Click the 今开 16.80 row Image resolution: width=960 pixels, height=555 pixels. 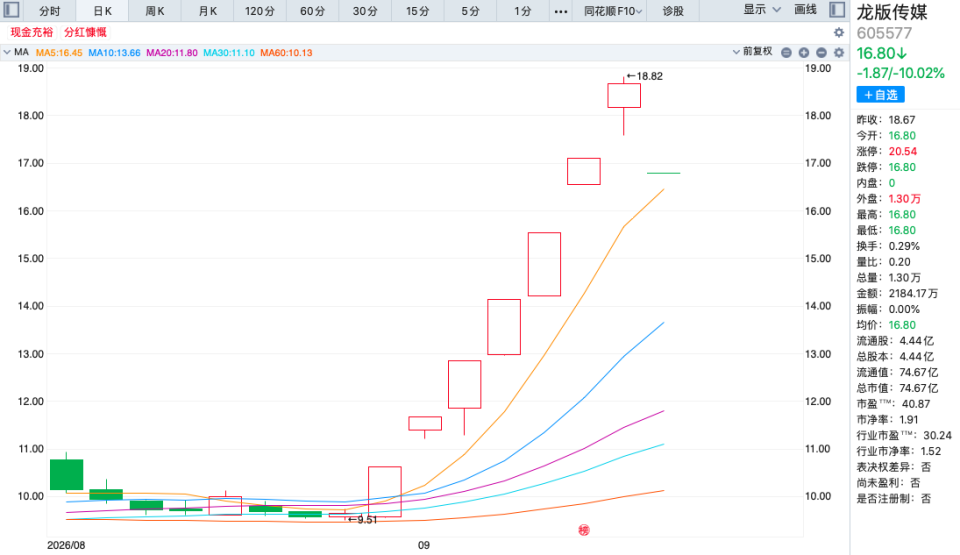pyautogui.click(x=886, y=135)
